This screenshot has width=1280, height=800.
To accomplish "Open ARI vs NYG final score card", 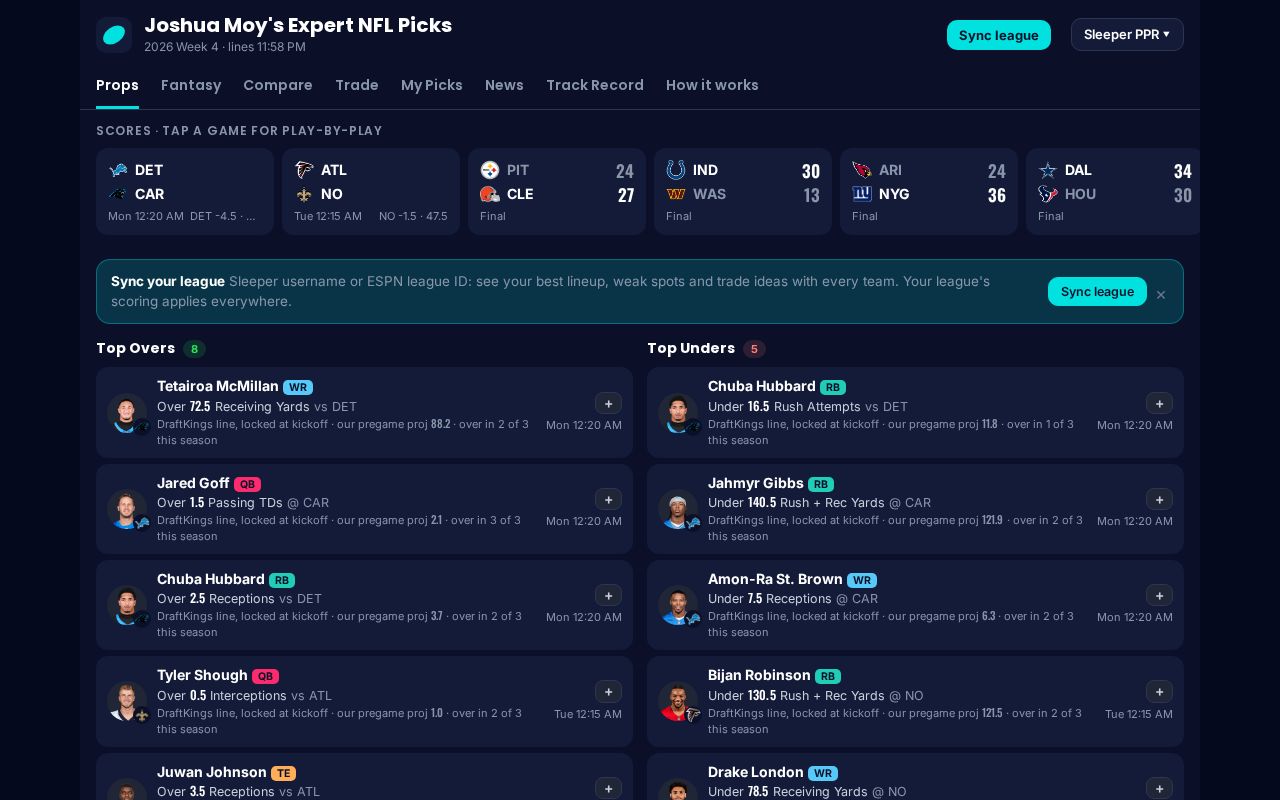I will (929, 191).
